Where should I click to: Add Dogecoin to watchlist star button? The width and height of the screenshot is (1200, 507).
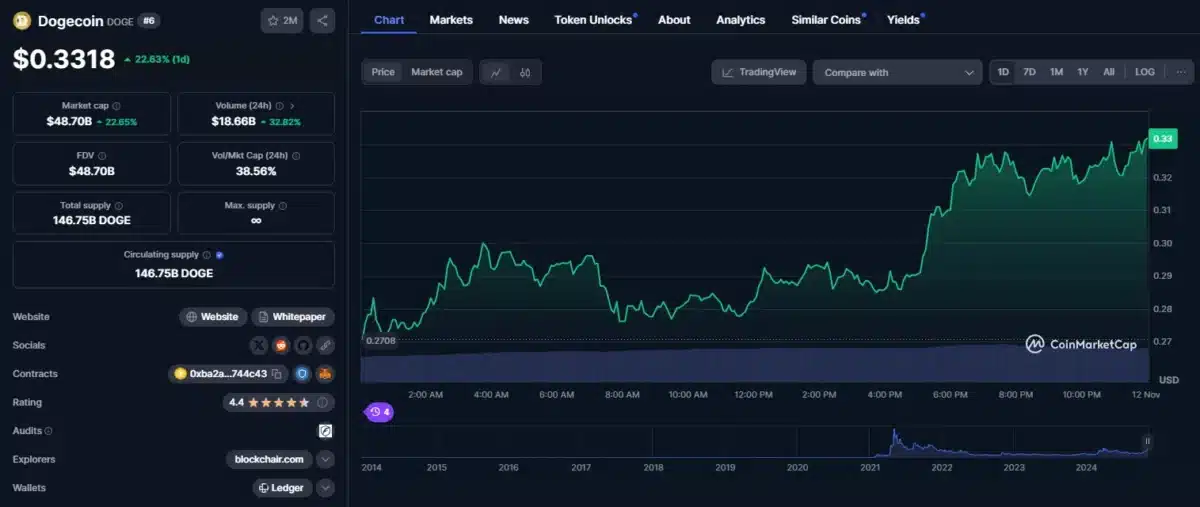[x=283, y=20]
